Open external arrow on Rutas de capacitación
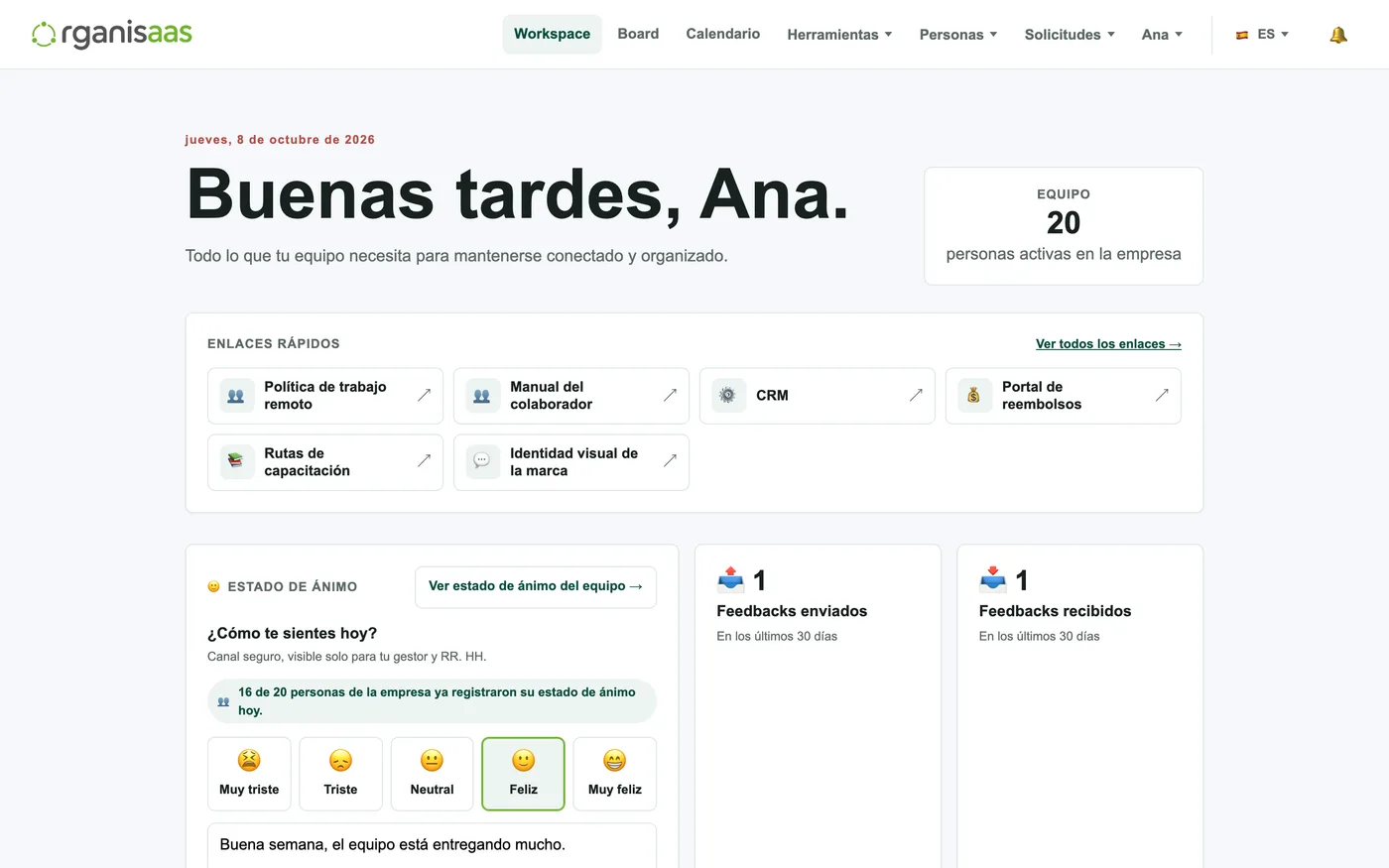 coord(424,461)
